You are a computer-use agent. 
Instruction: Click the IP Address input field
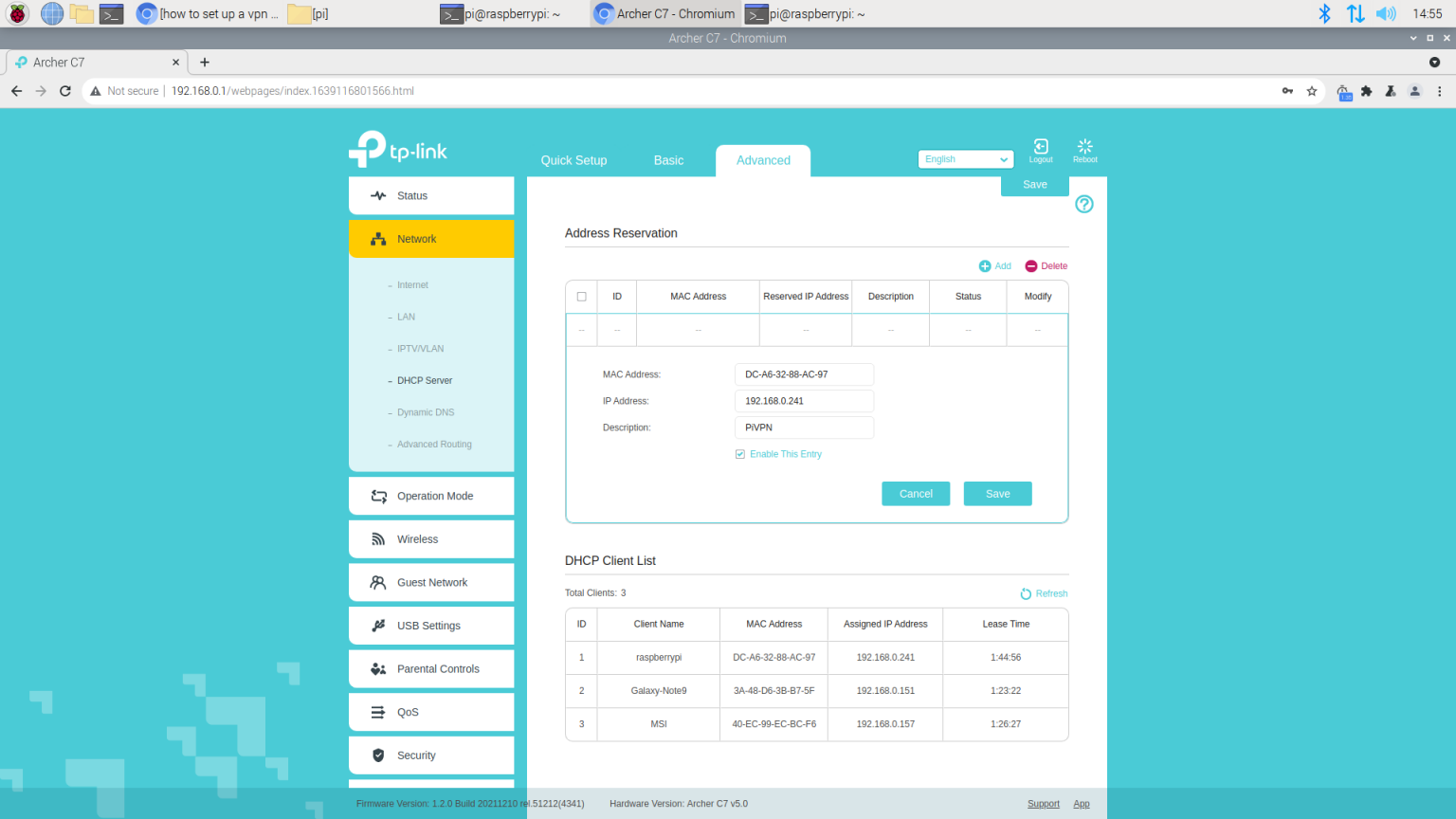(x=804, y=401)
